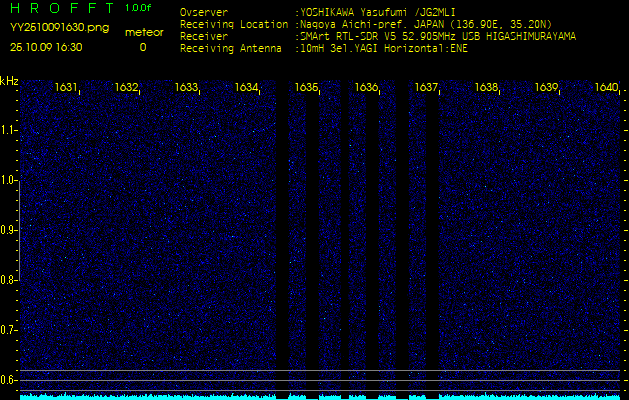Click the Receiving Location label

234,24
